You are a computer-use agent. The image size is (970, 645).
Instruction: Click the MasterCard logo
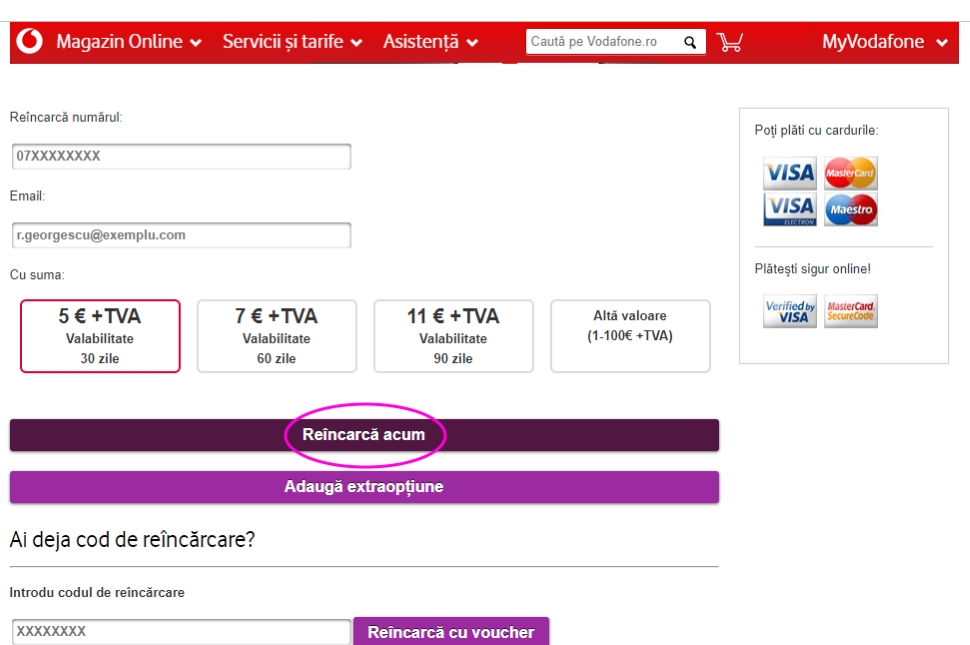click(x=851, y=173)
